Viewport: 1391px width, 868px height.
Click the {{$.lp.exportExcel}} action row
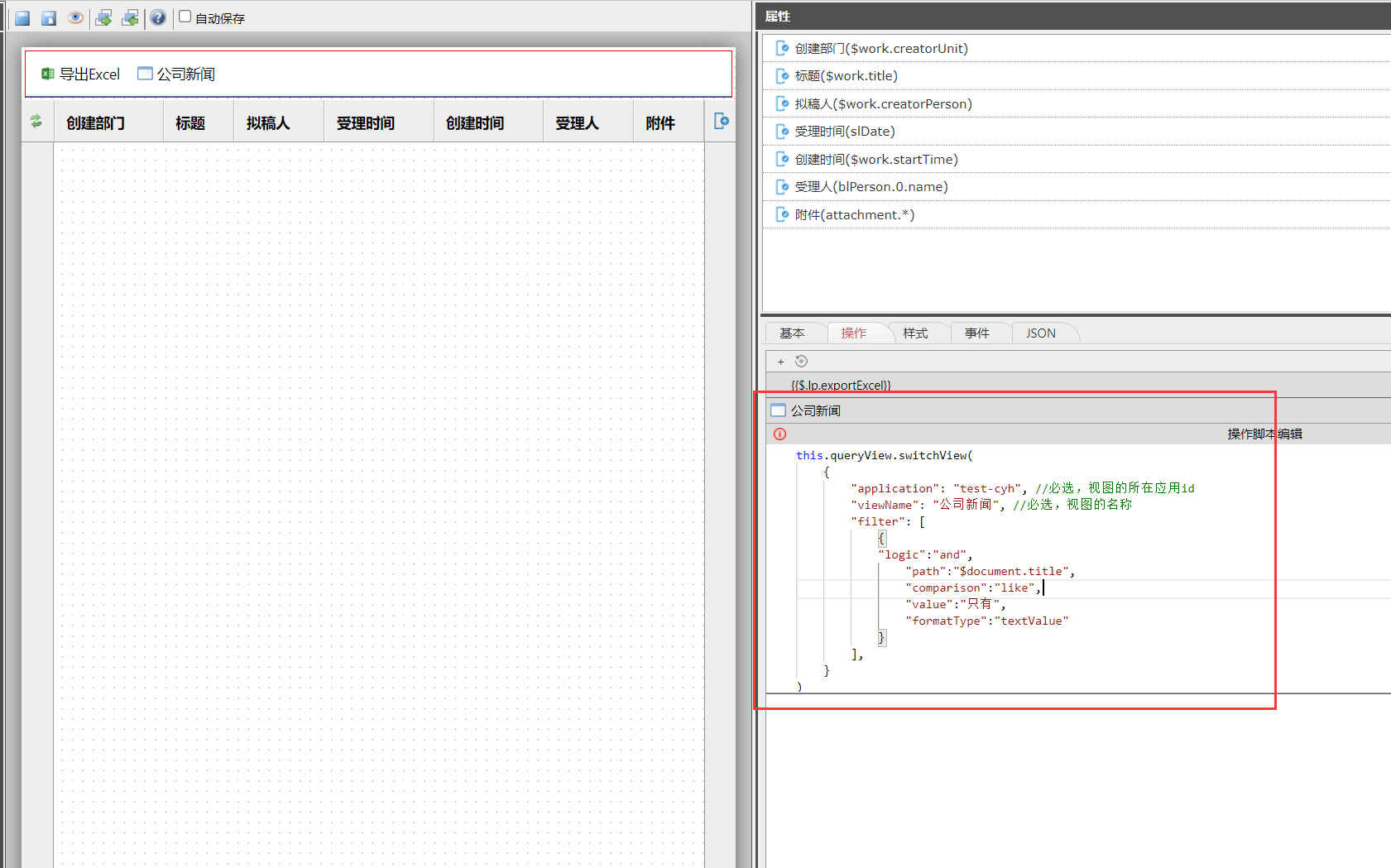tap(841, 386)
